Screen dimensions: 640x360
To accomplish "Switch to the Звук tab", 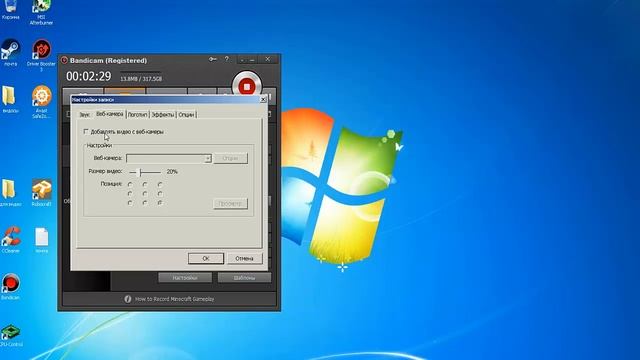I will click(x=84, y=115).
